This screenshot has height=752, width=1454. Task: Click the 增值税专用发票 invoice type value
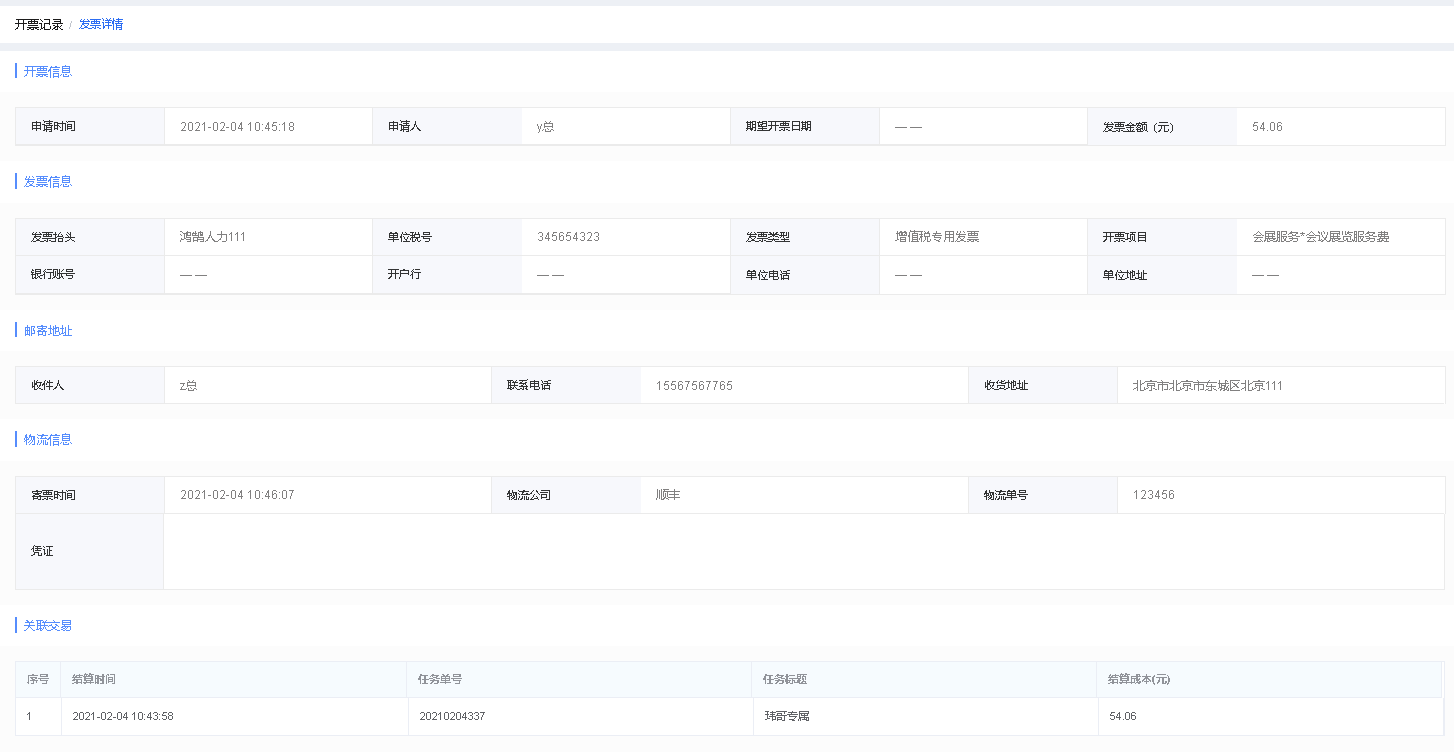tap(936, 237)
